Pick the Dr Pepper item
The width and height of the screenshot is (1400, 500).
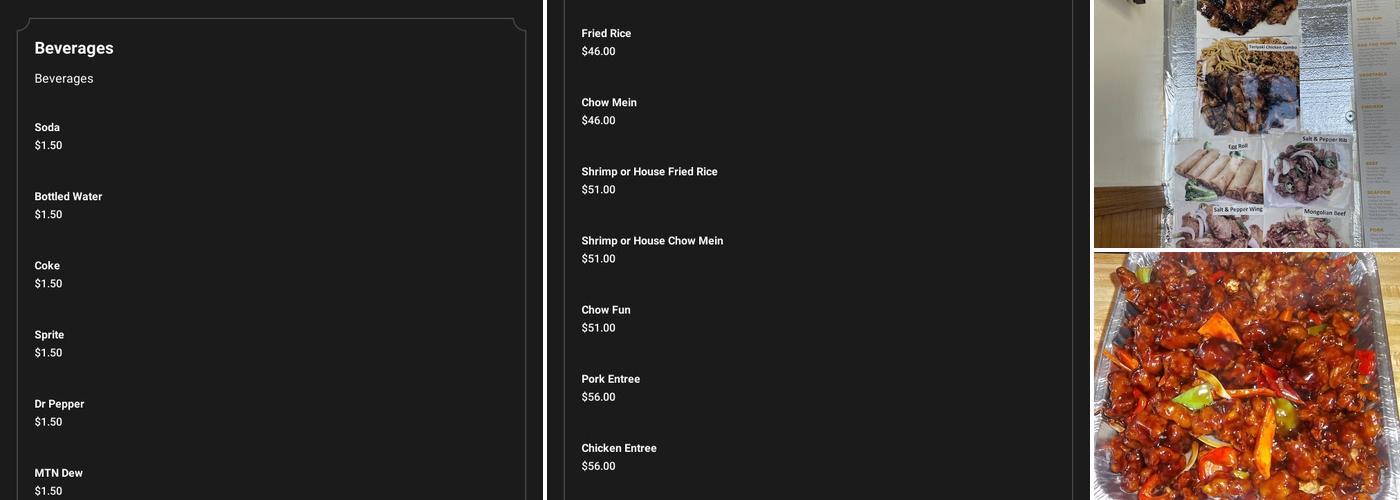click(59, 404)
